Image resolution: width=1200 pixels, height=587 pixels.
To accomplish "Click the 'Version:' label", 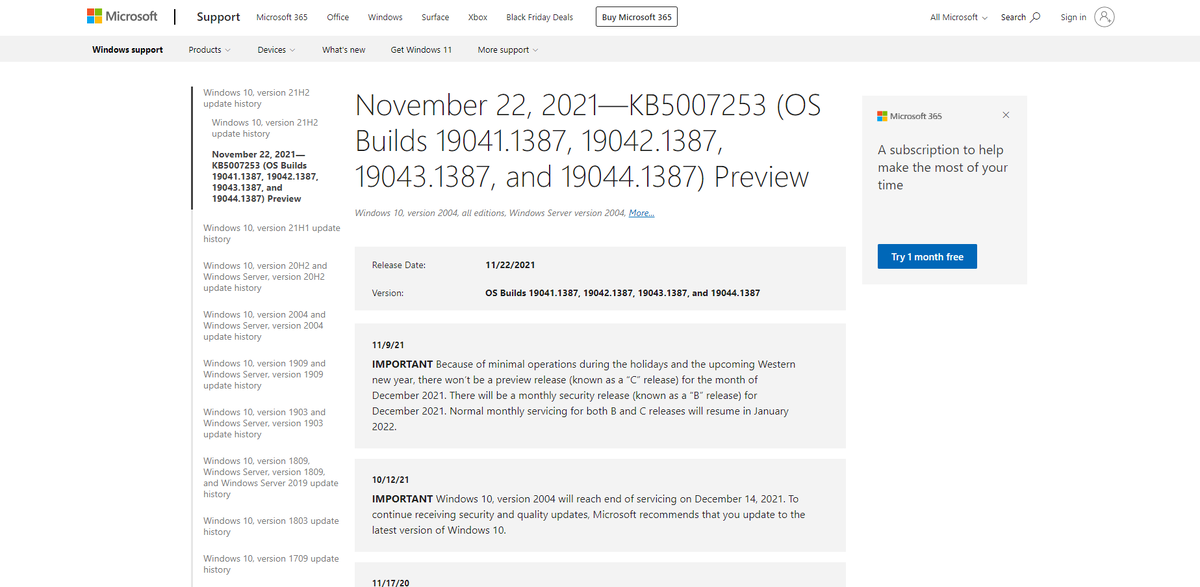I will point(388,293).
